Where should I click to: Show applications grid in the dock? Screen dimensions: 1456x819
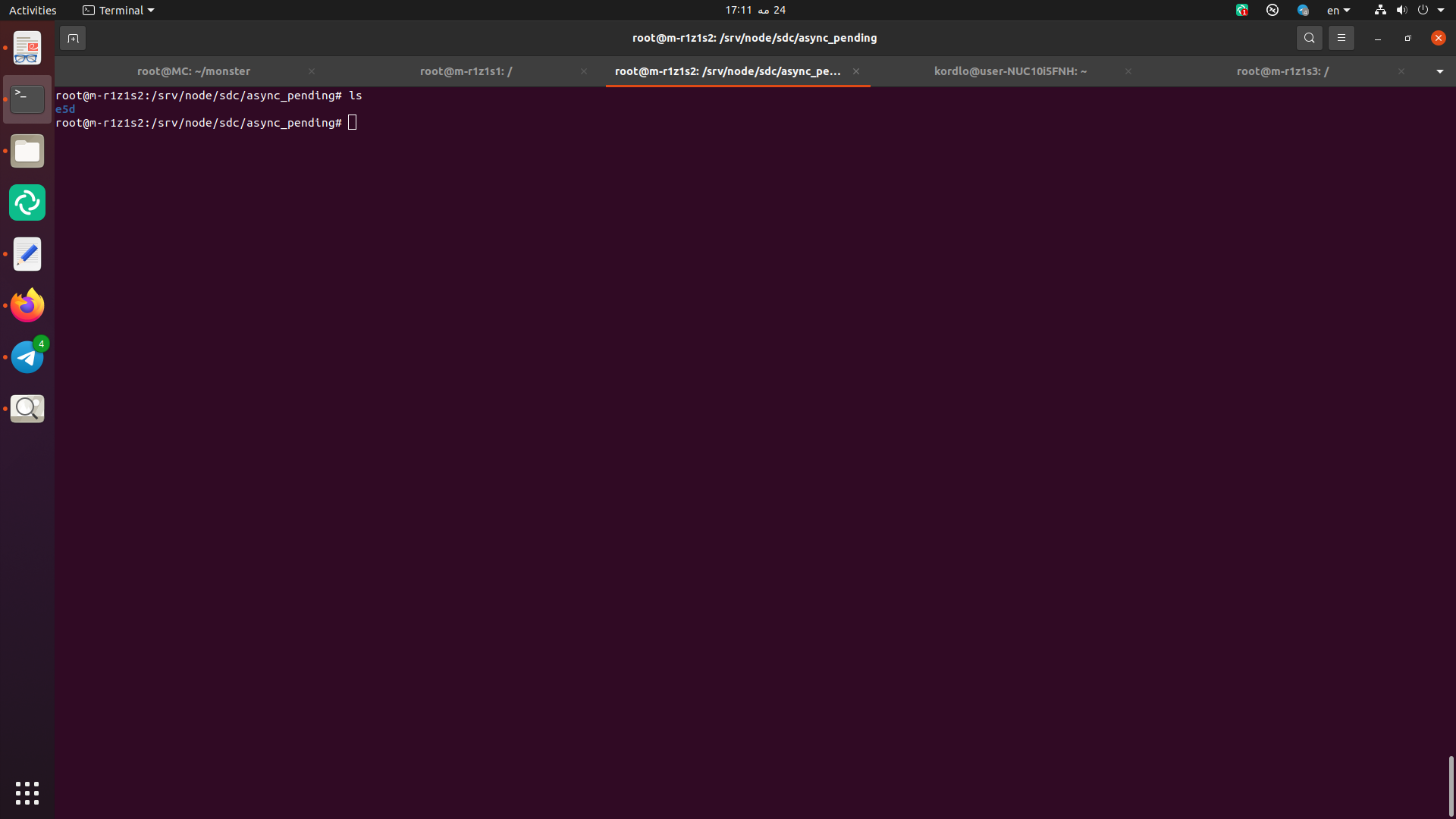[x=27, y=793]
